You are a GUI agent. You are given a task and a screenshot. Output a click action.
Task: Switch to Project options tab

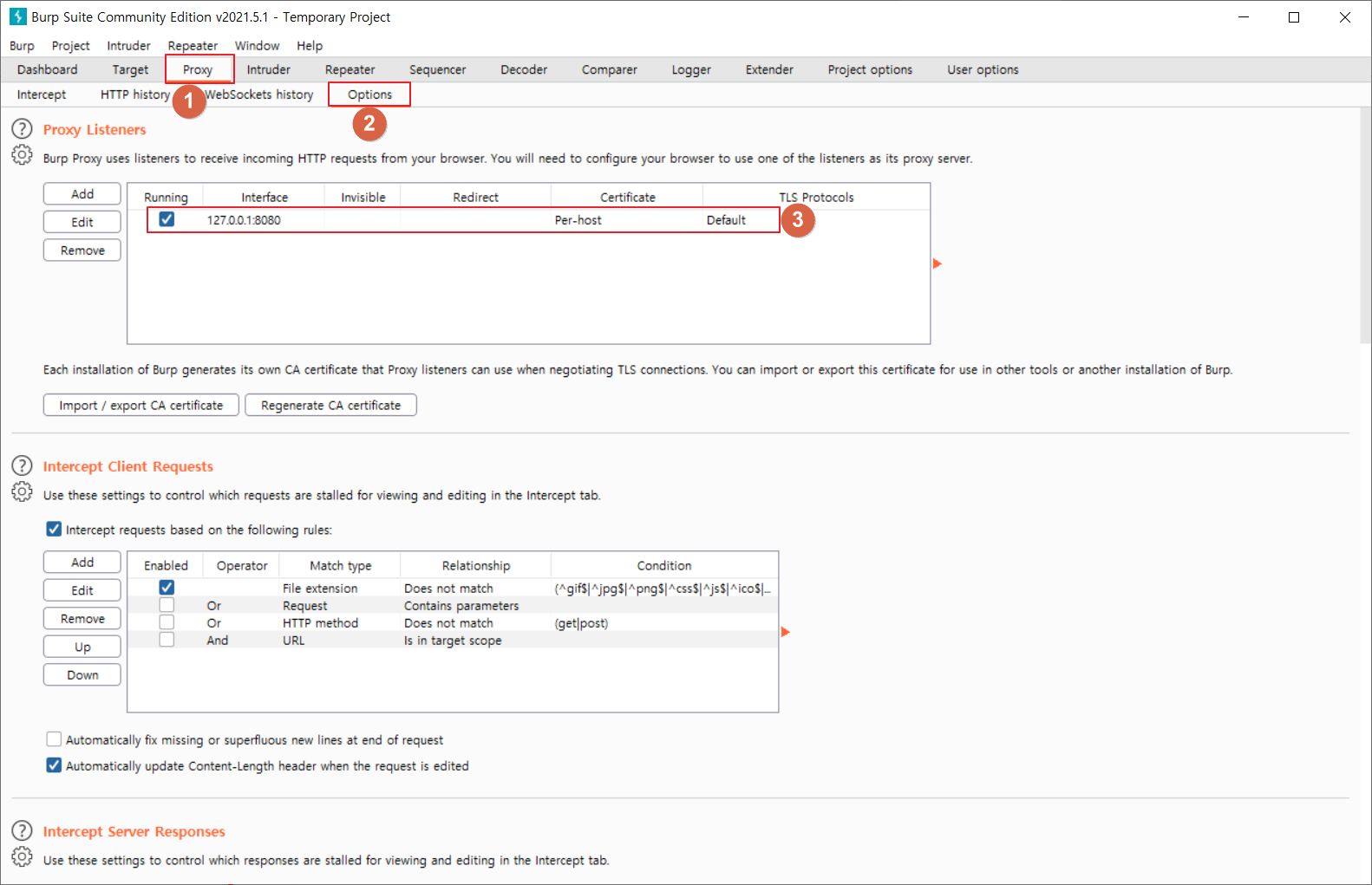(870, 69)
